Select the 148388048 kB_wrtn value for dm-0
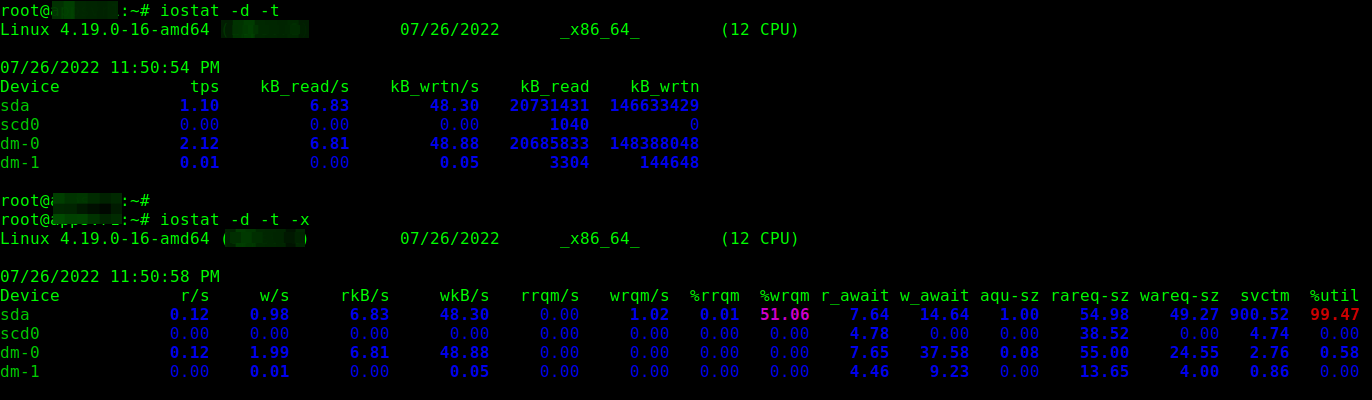Screen dimensions: 1372x400 point(654,144)
